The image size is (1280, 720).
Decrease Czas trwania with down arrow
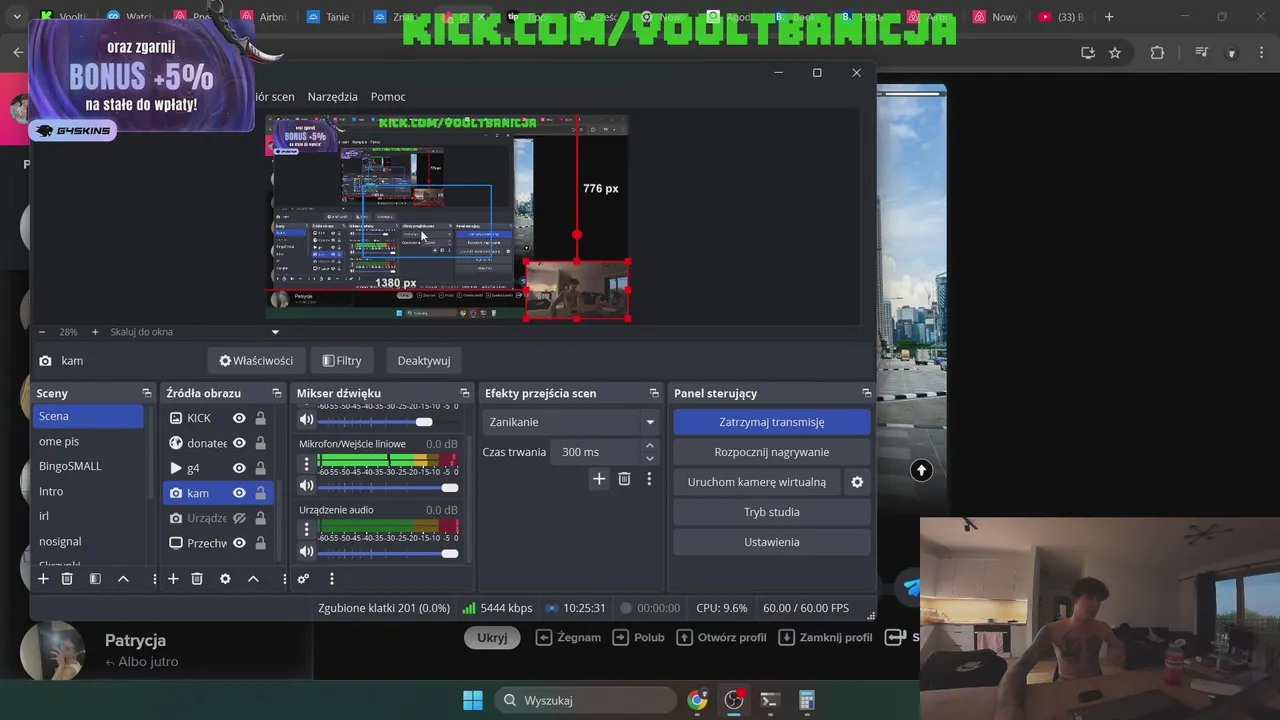[650, 458]
